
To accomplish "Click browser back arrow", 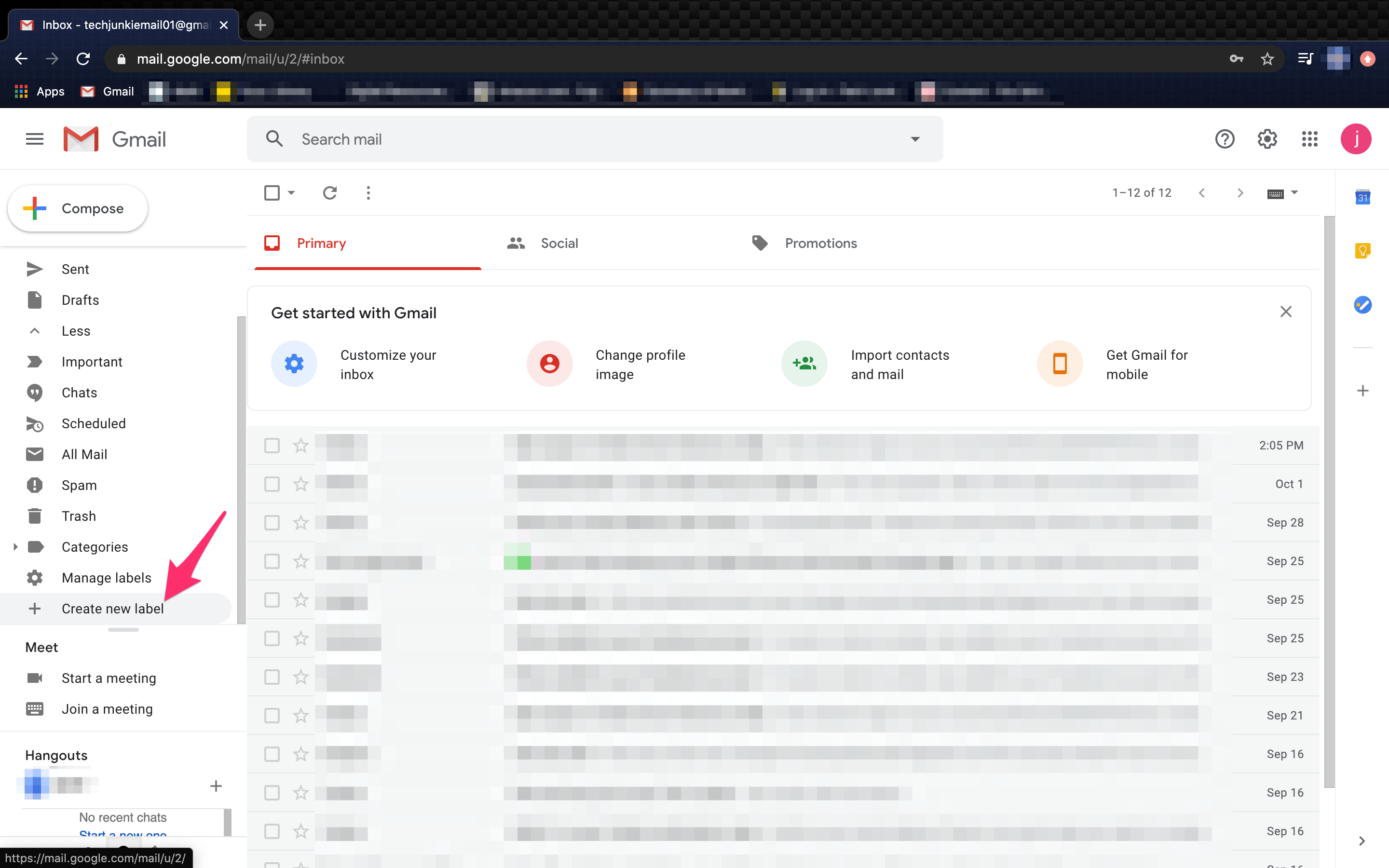I will pos(21,58).
